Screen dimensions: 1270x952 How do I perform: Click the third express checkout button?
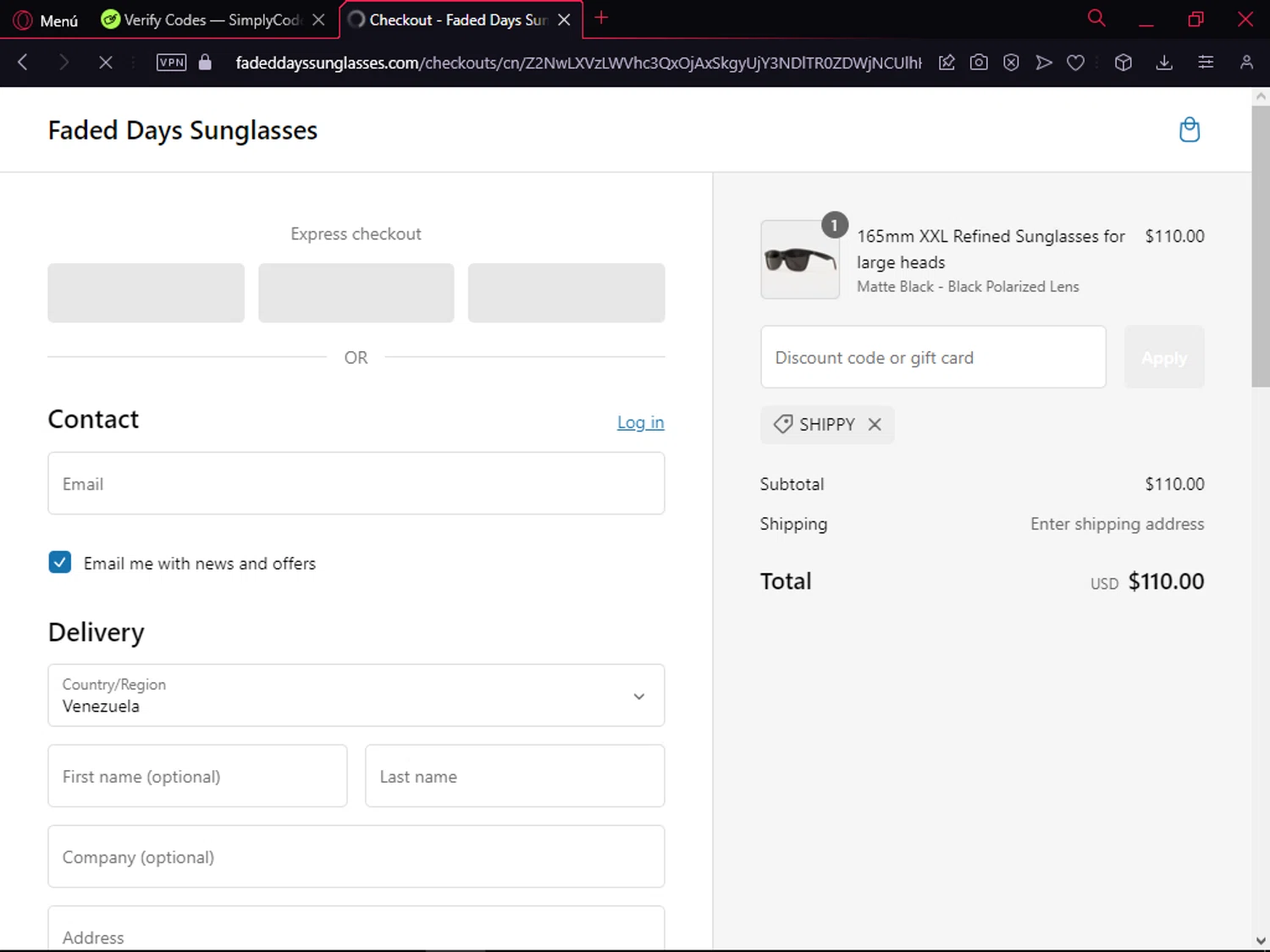coord(566,293)
